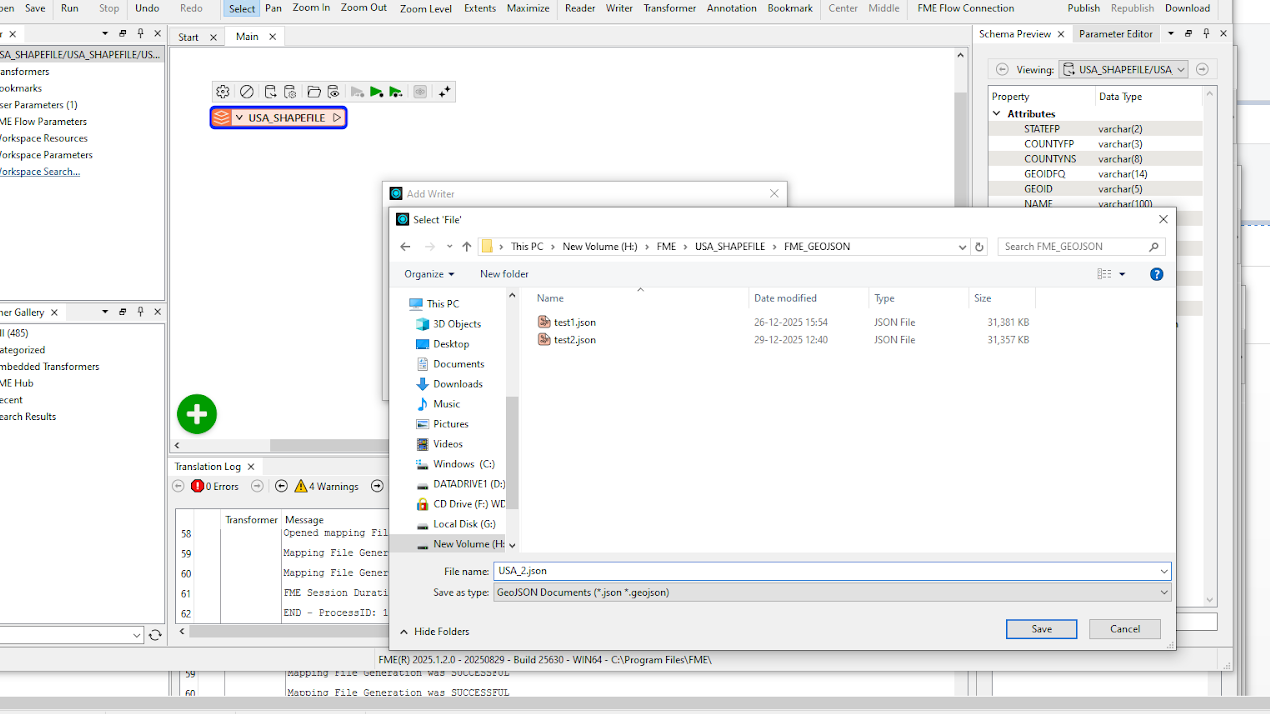Switch to the Parameter Editor tab
This screenshot has height=714, width=1270.
click(1115, 34)
